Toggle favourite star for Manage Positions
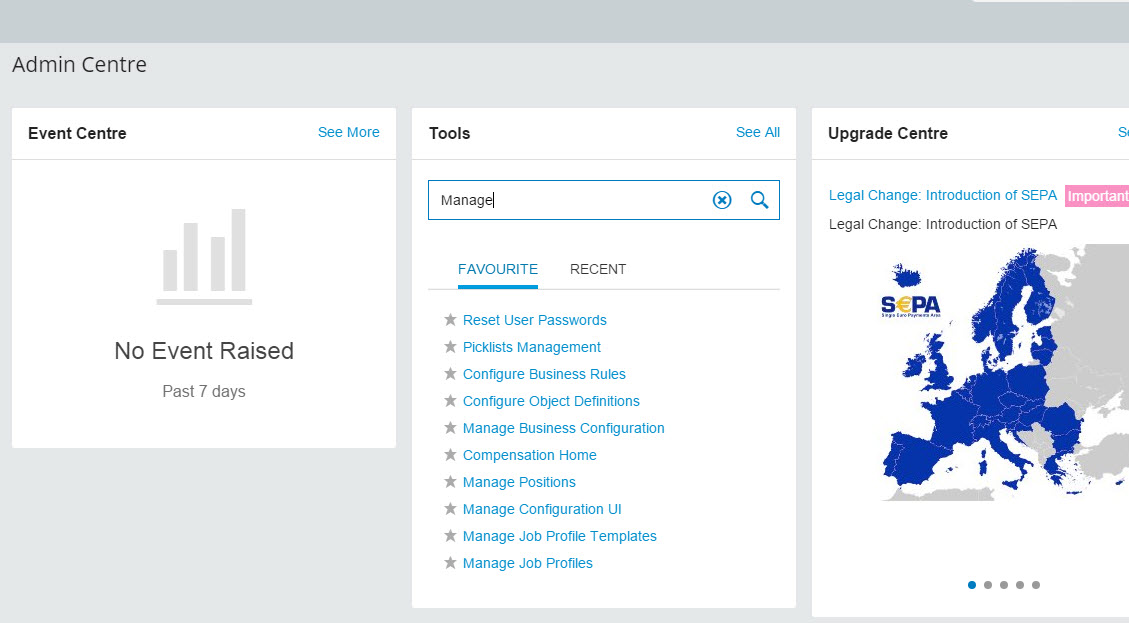Viewport: 1129px width, 623px height. coord(450,482)
